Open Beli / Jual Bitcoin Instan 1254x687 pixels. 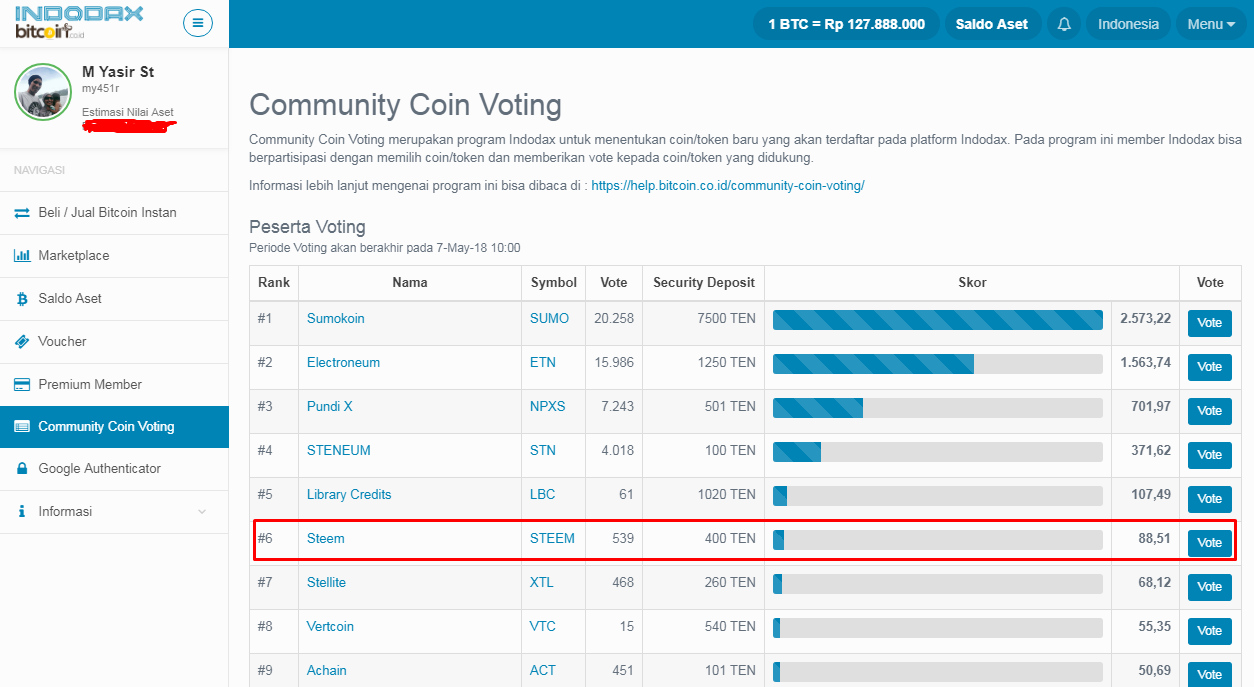click(x=114, y=213)
